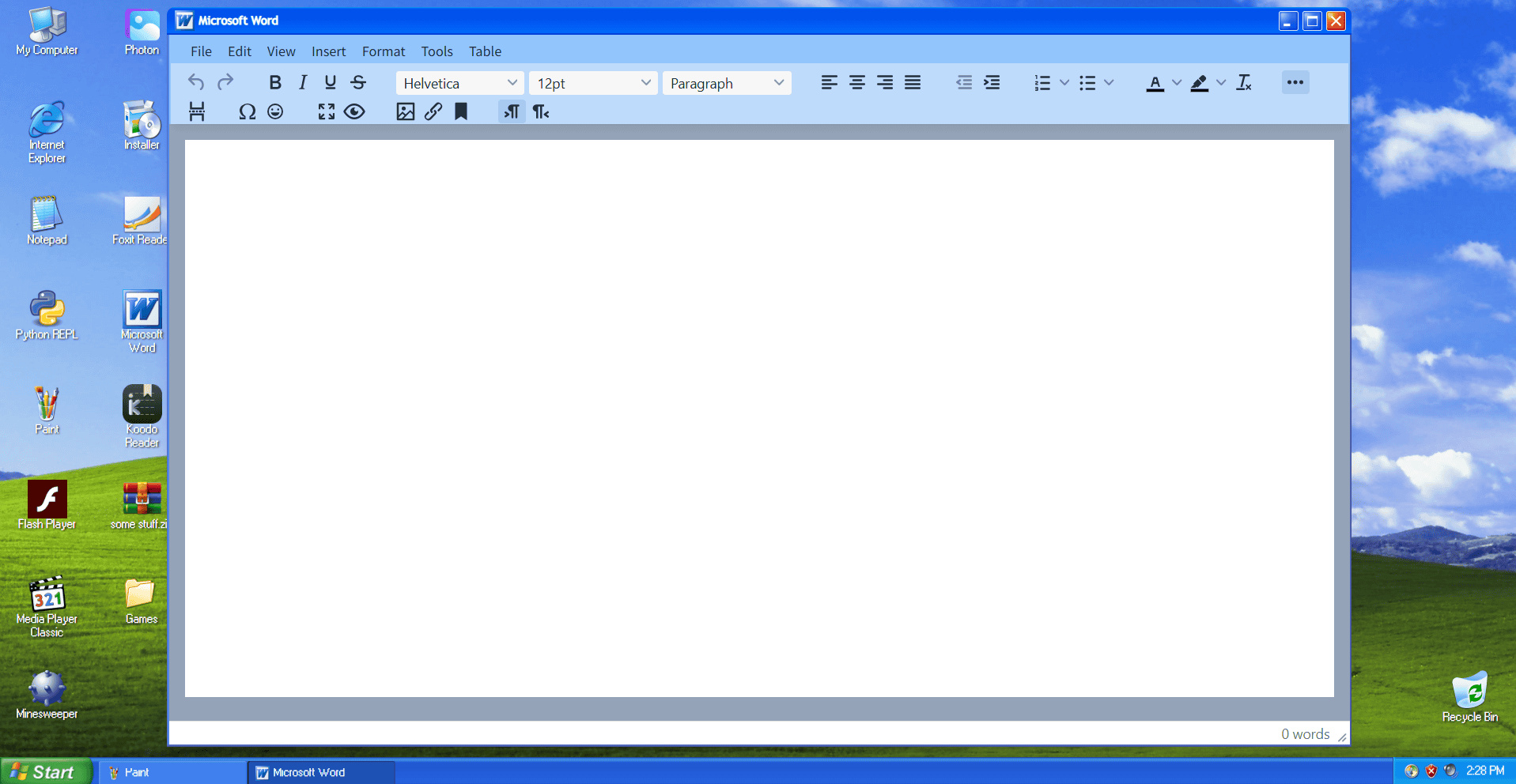
Task: Open the emoji picker
Action: point(275,111)
